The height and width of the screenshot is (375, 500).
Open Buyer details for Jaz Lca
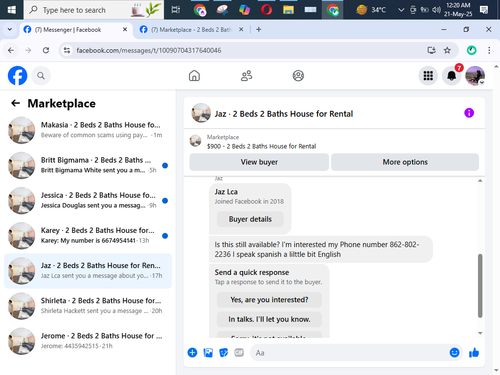click(250, 219)
